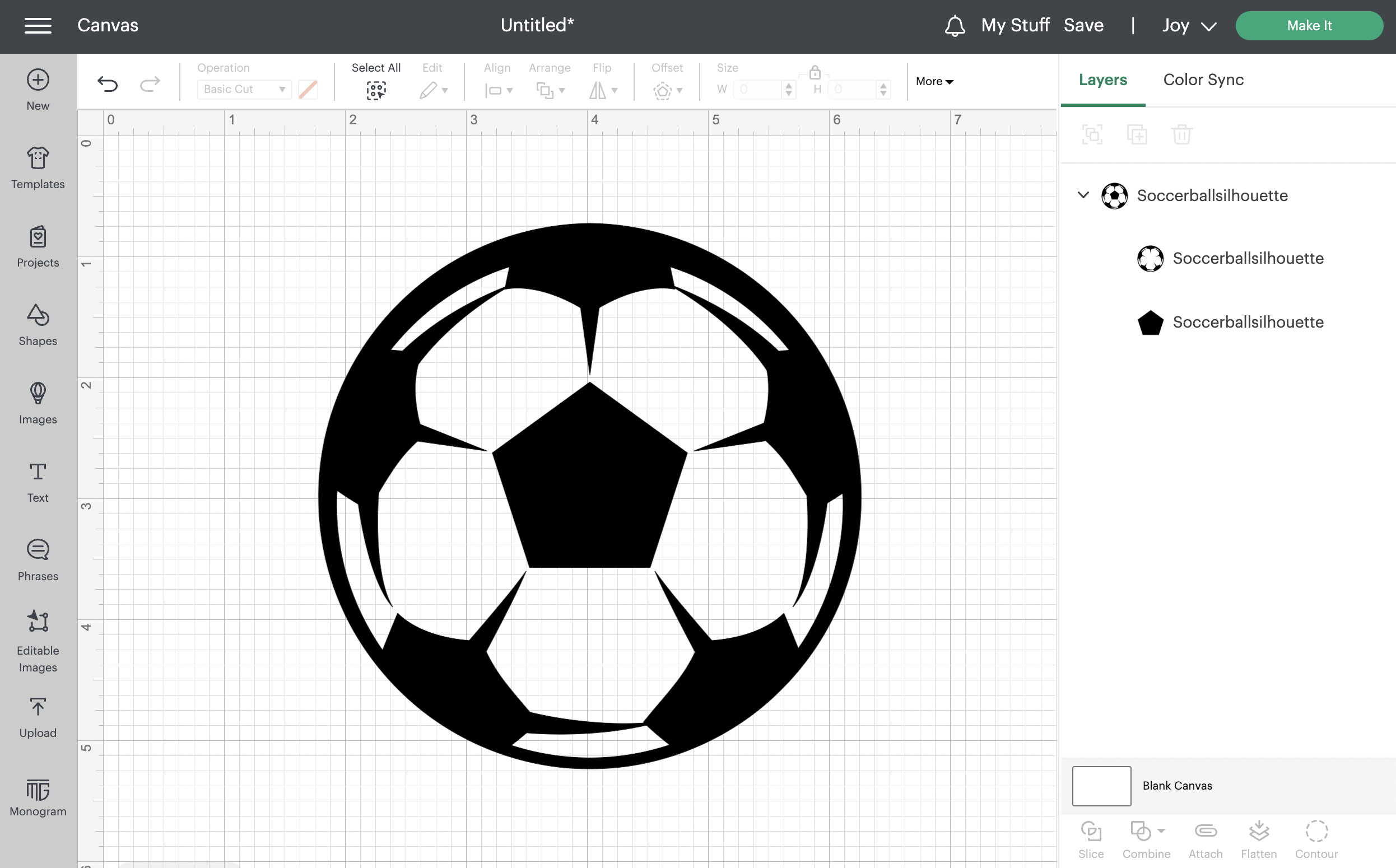Open the Monogram tool
The height and width of the screenshot is (868, 1396).
click(x=38, y=794)
